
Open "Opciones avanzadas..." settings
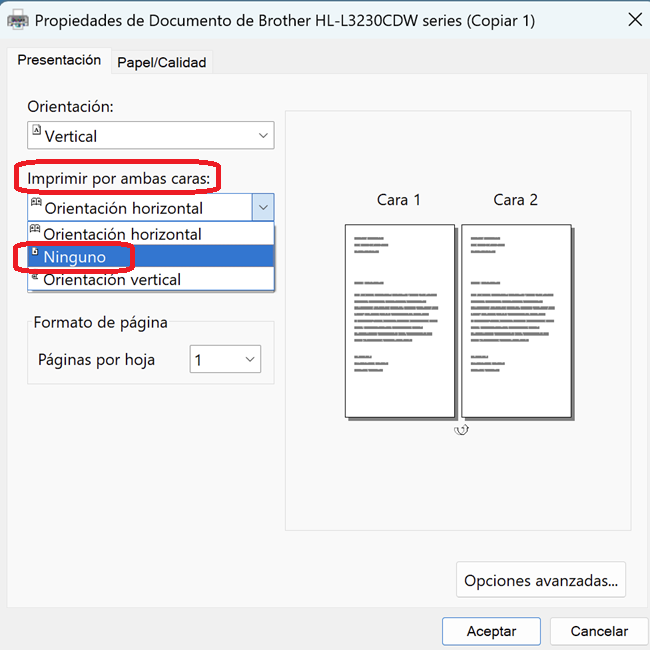(543, 579)
